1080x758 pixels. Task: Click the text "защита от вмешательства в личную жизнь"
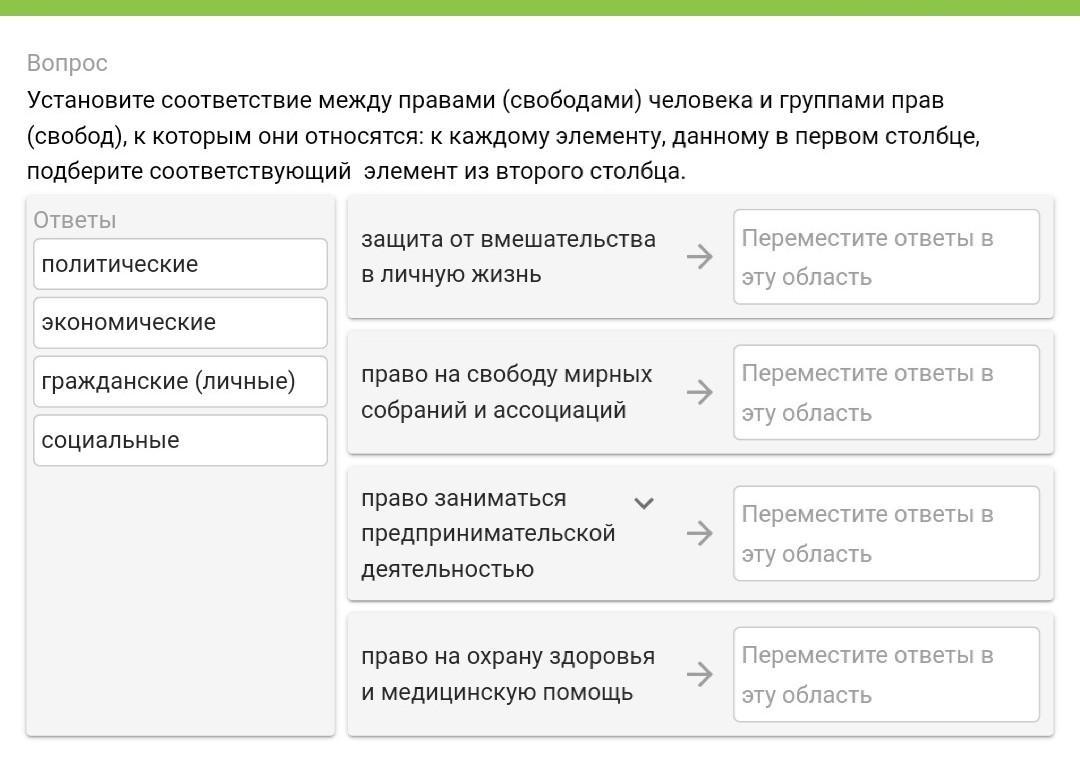[508, 257]
